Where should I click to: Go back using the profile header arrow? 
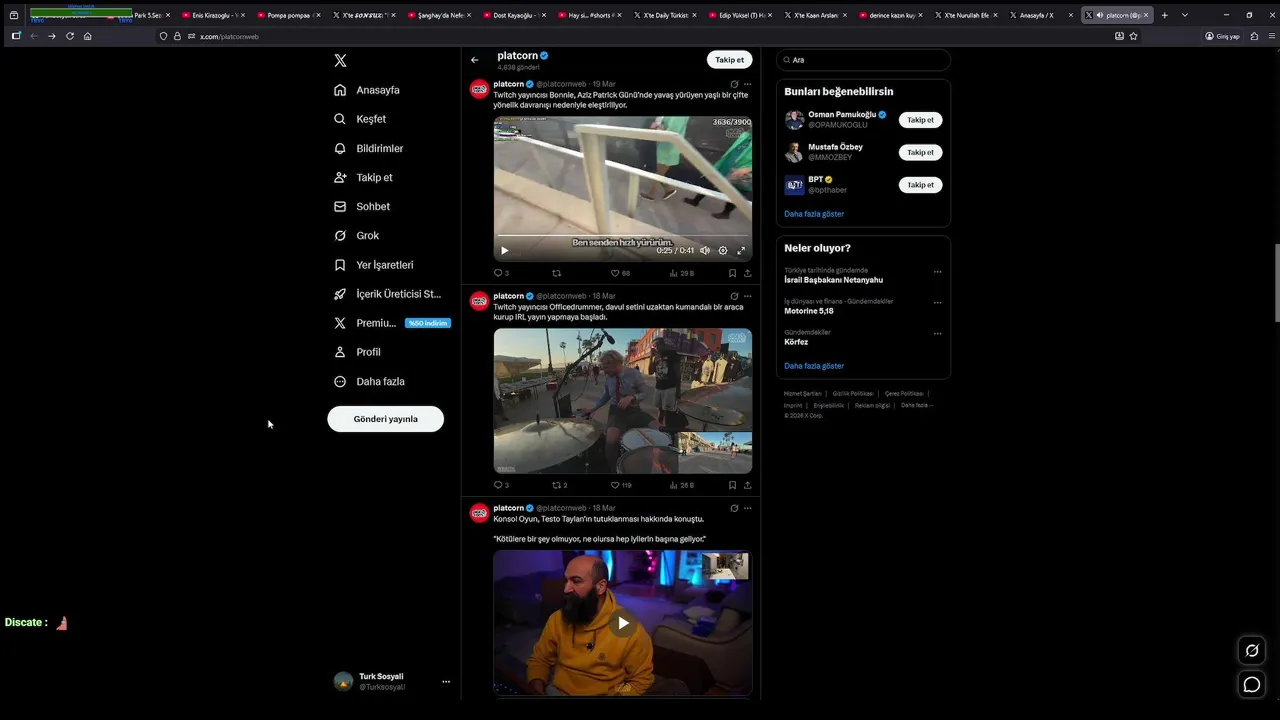(475, 60)
